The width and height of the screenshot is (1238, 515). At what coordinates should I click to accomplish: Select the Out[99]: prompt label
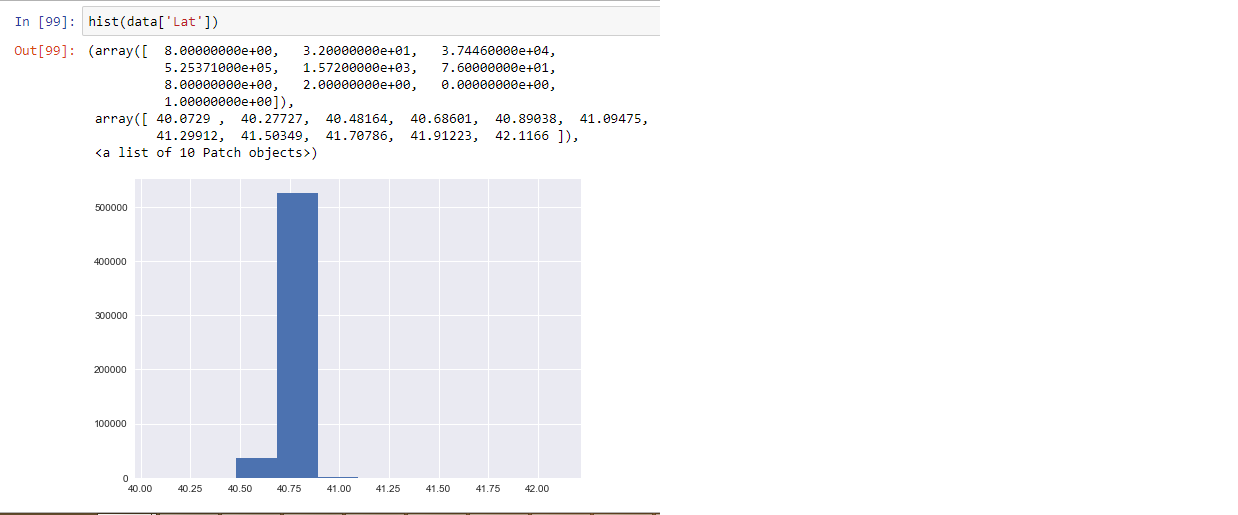click(x=44, y=51)
